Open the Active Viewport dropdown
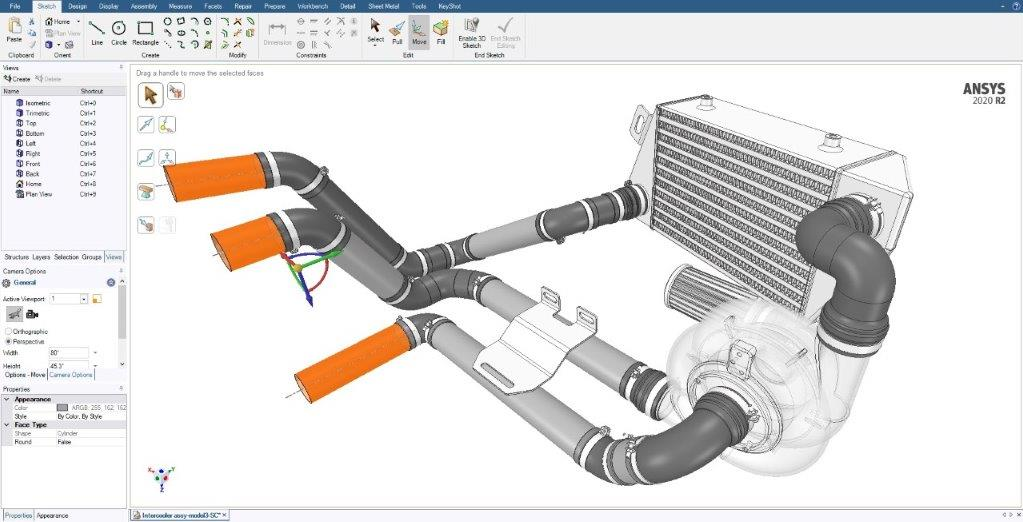This screenshot has height=522, width=1023. 84,299
